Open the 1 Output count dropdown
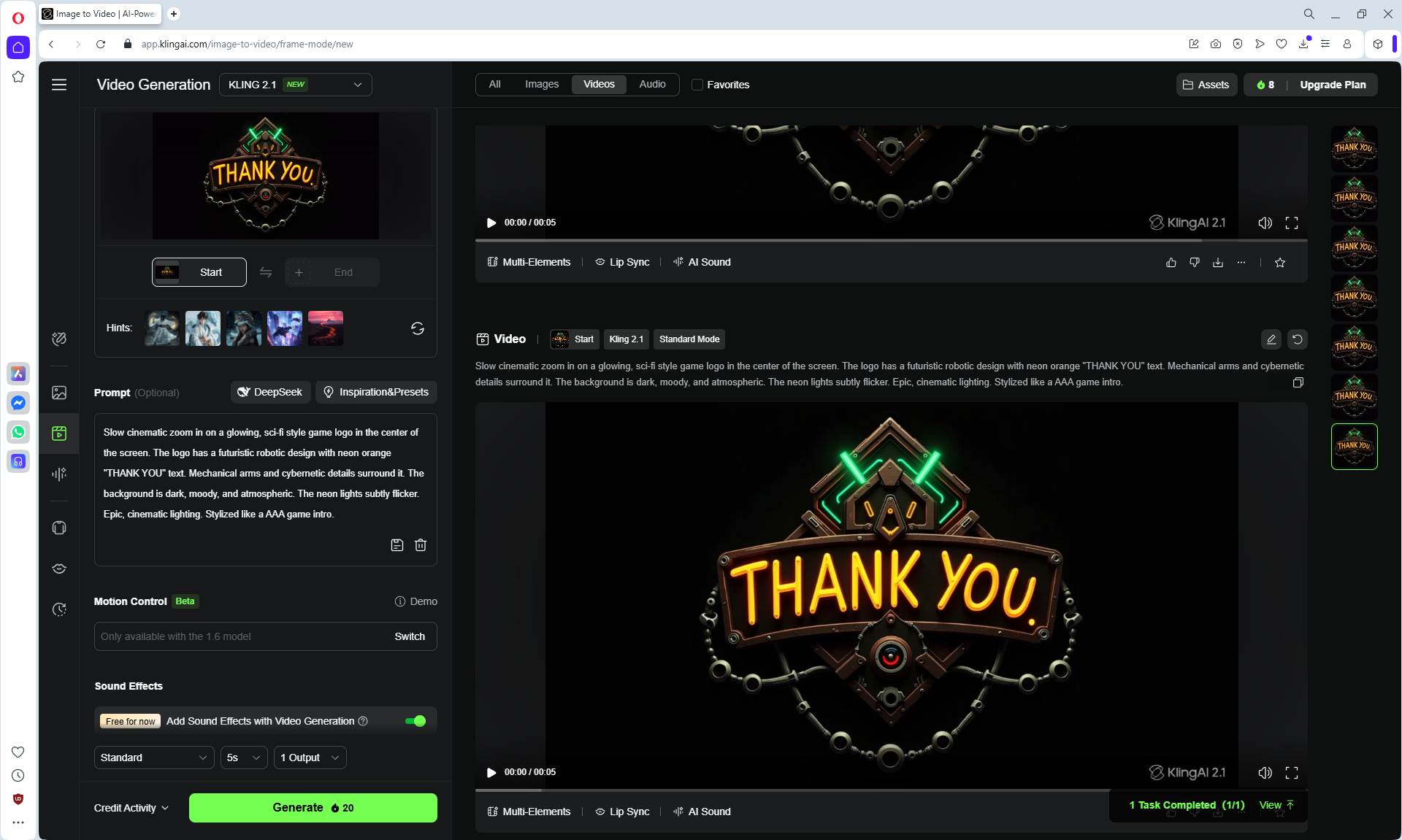This screenshot has height=840, width=1402. coord(310,758)
